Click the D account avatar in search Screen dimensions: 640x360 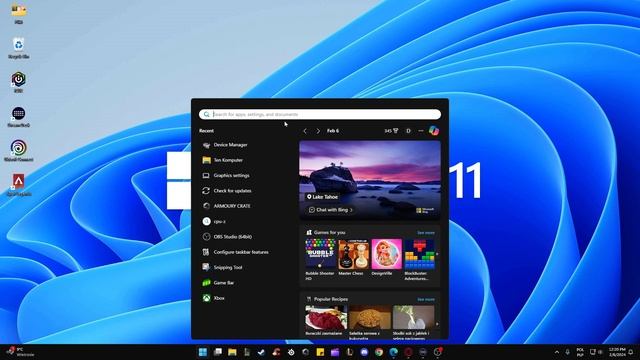coord(408,131)
